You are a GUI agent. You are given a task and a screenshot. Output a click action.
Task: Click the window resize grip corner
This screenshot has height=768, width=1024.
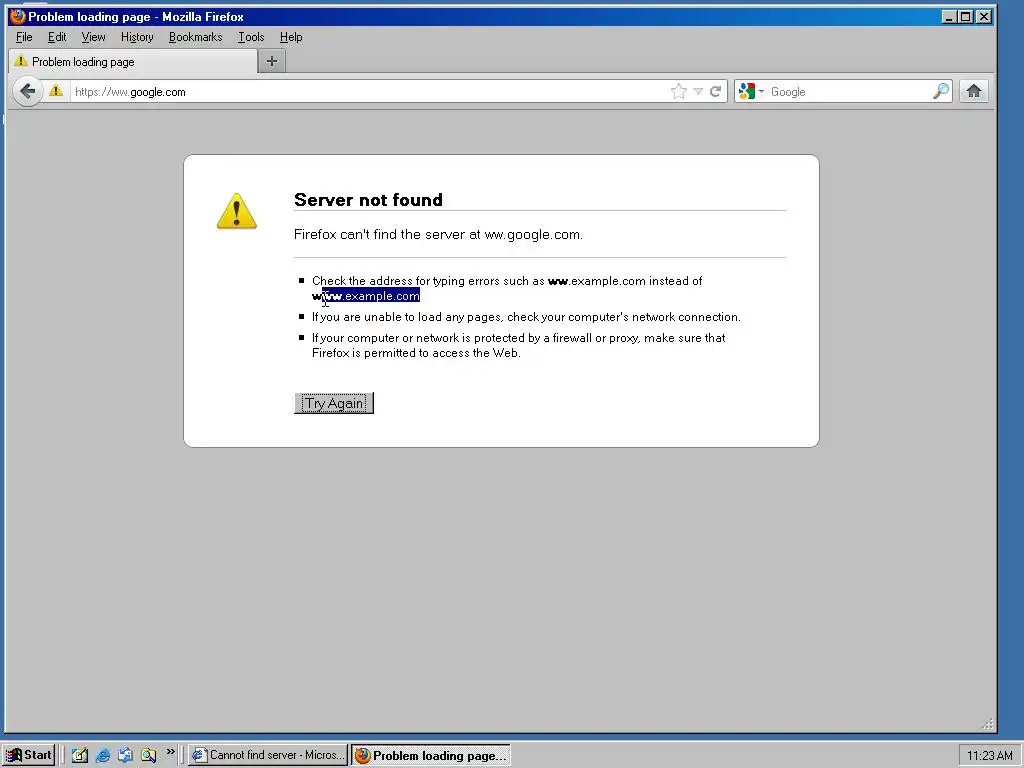coord(987,724)
